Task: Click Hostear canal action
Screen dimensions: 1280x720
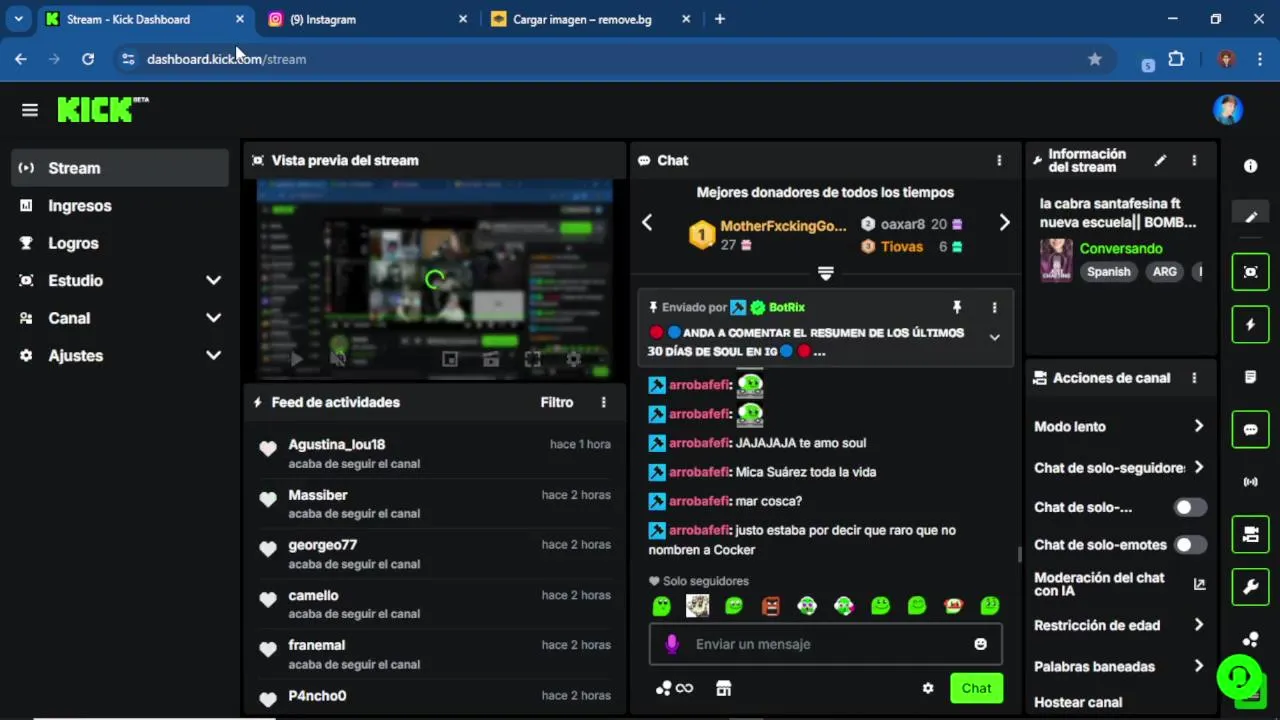Action: (x=1078, y=702)
